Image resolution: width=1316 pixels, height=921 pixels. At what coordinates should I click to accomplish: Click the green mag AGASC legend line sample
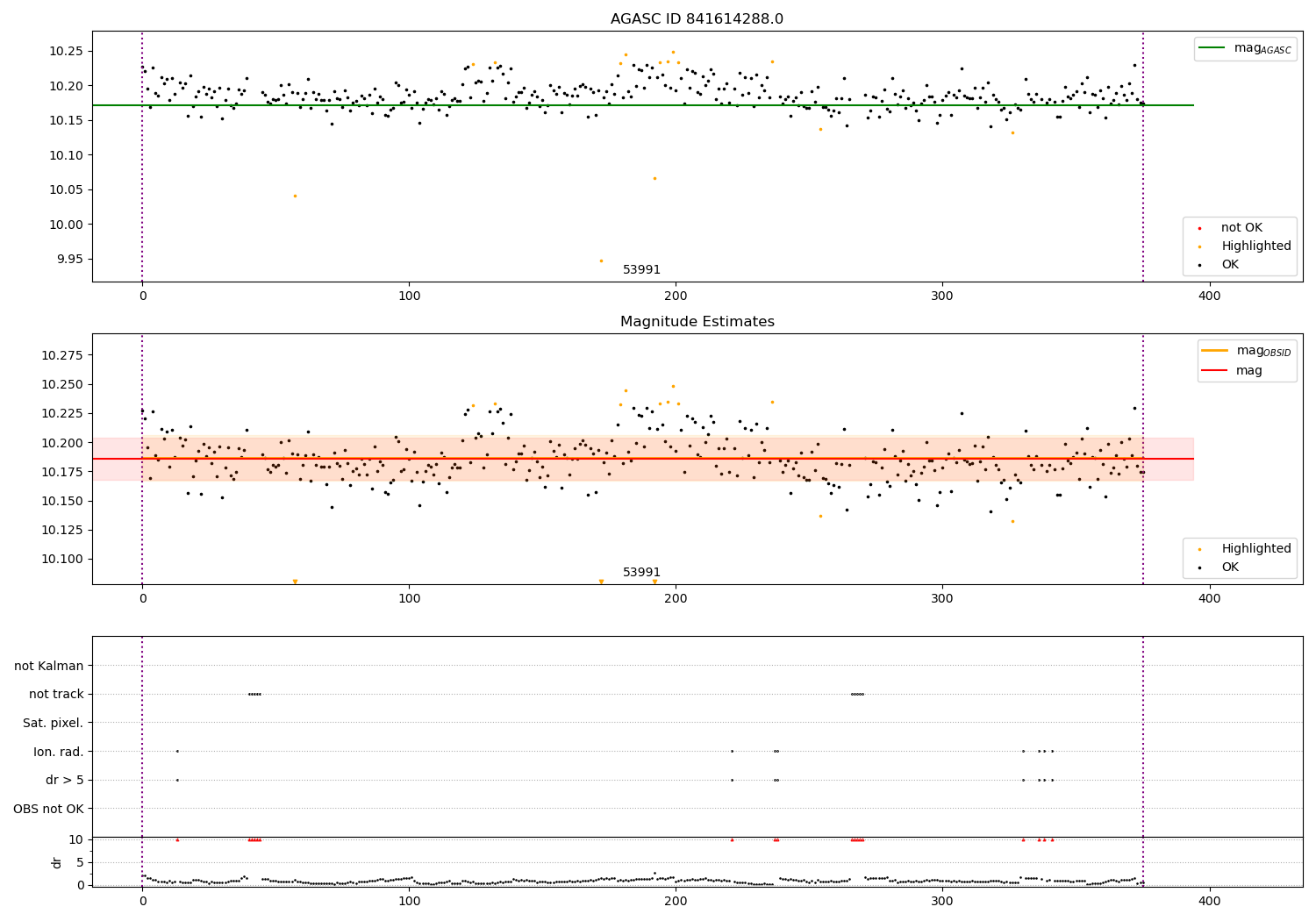tap(1213, 48)
